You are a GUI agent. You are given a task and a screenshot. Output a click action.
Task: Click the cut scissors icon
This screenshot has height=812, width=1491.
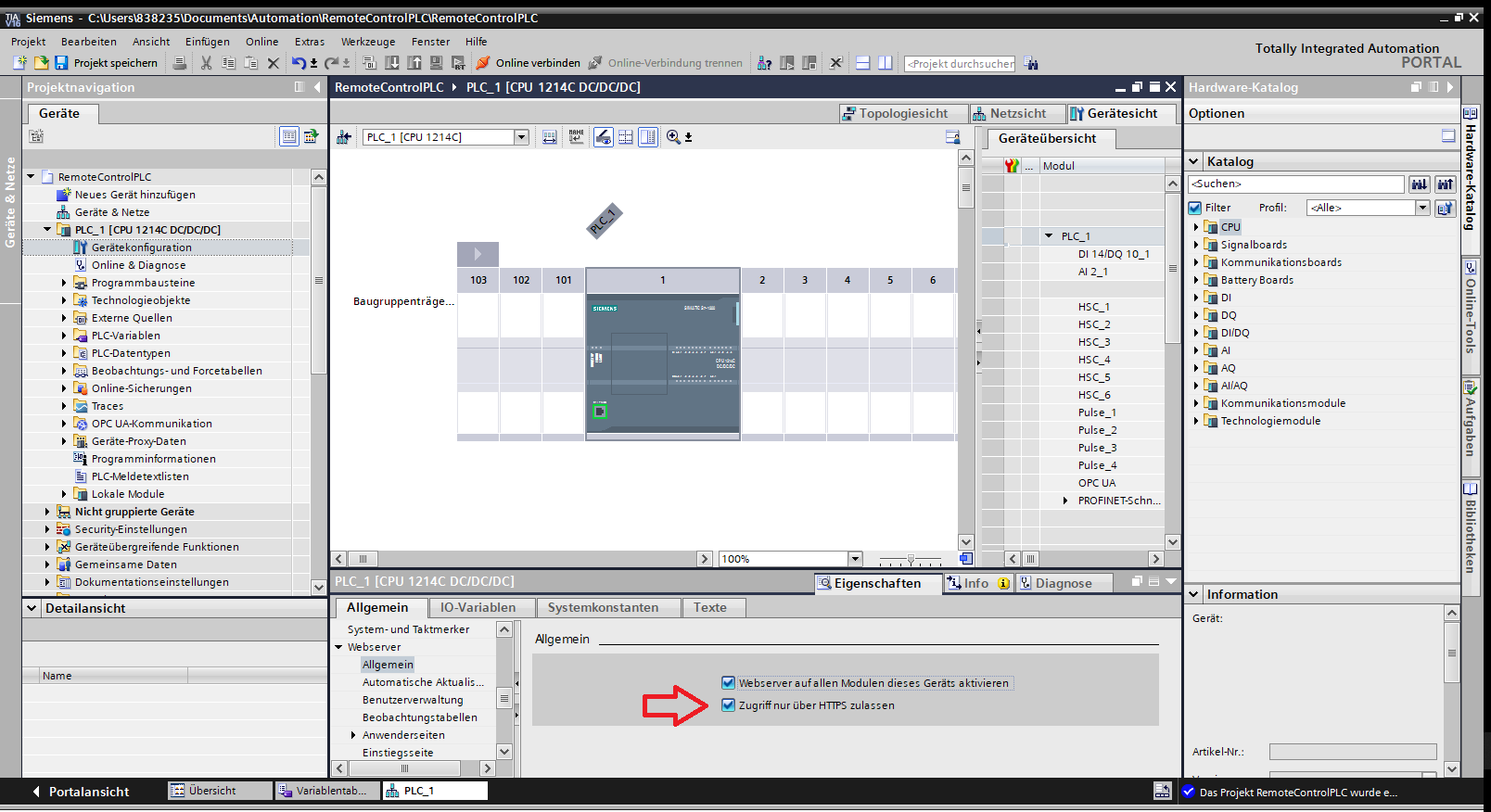[206, 63]
